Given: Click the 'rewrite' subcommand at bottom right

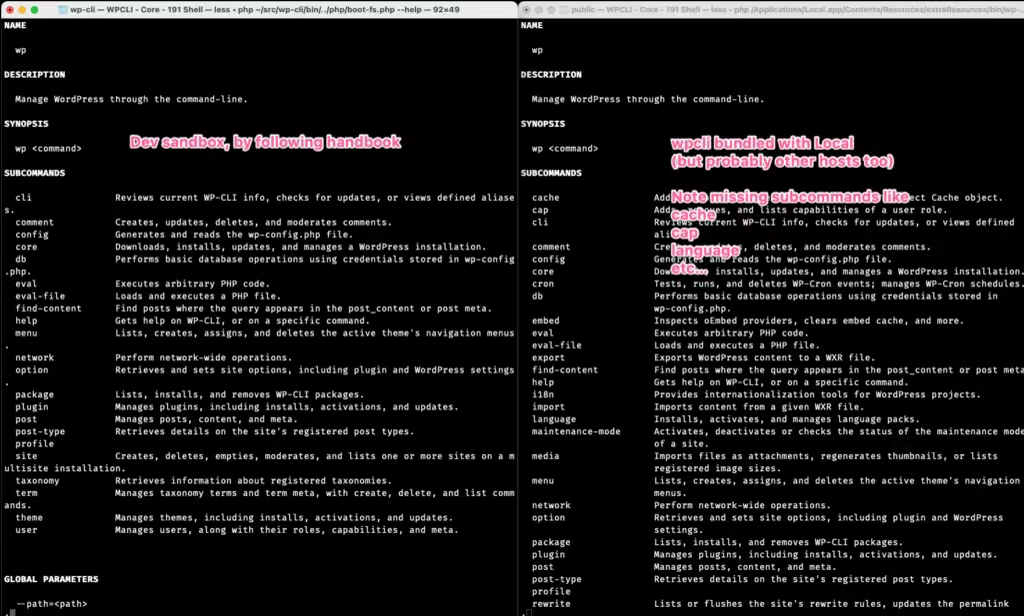Looking at the screenshot, I should coord(551,604).
